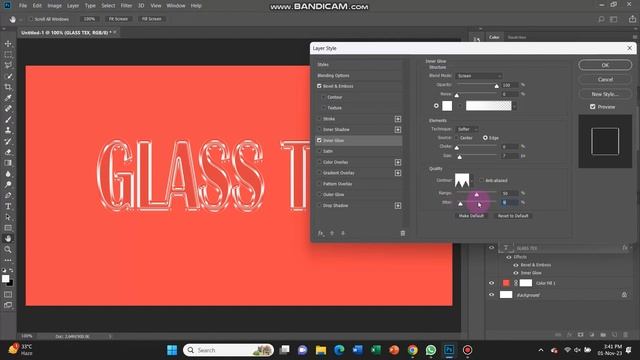
Task: Select the Hand tool in toolbox
Action: pyautogui.click(x=8, y=238)
